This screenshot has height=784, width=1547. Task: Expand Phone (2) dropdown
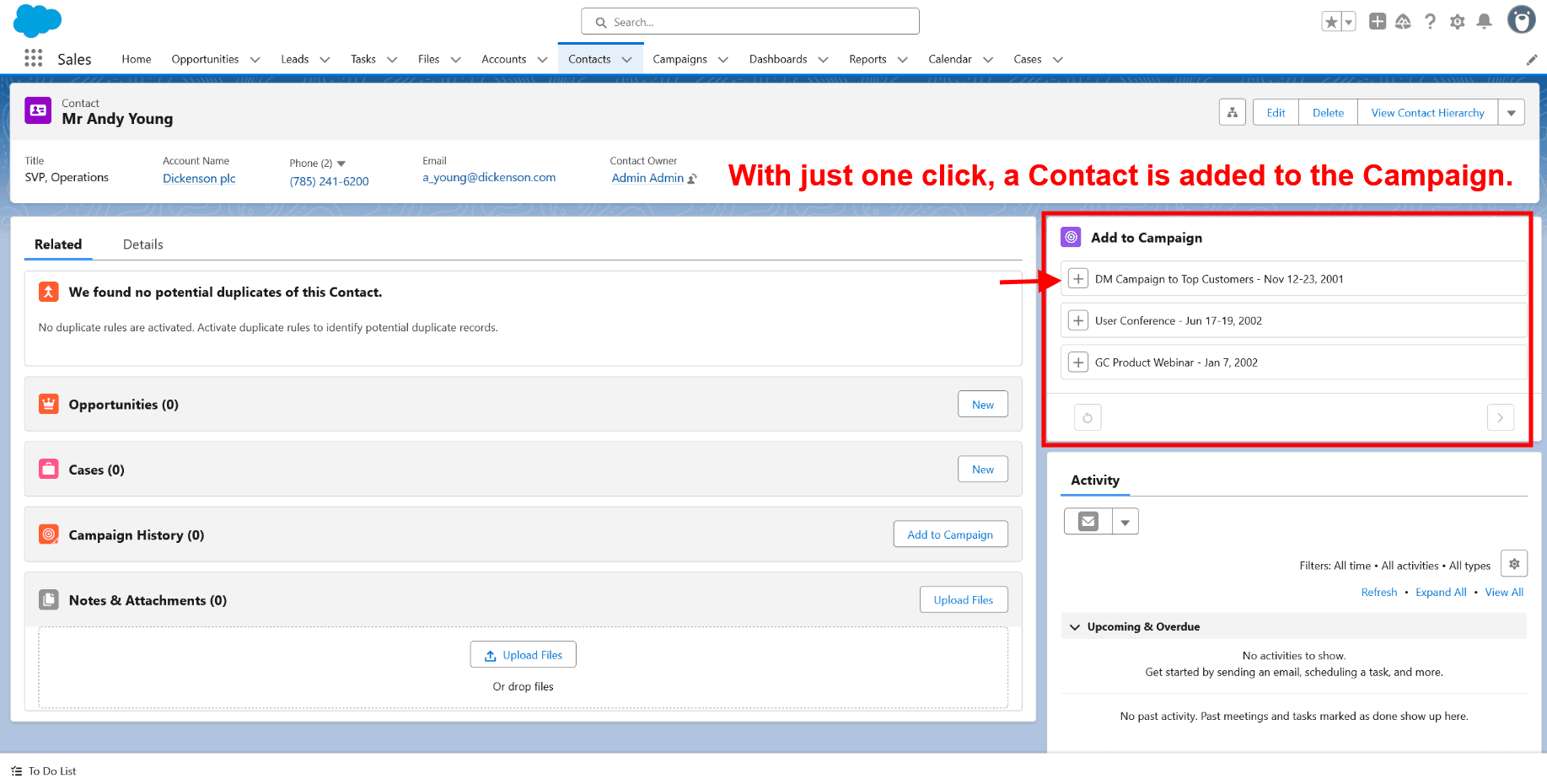tap(341, 164)
